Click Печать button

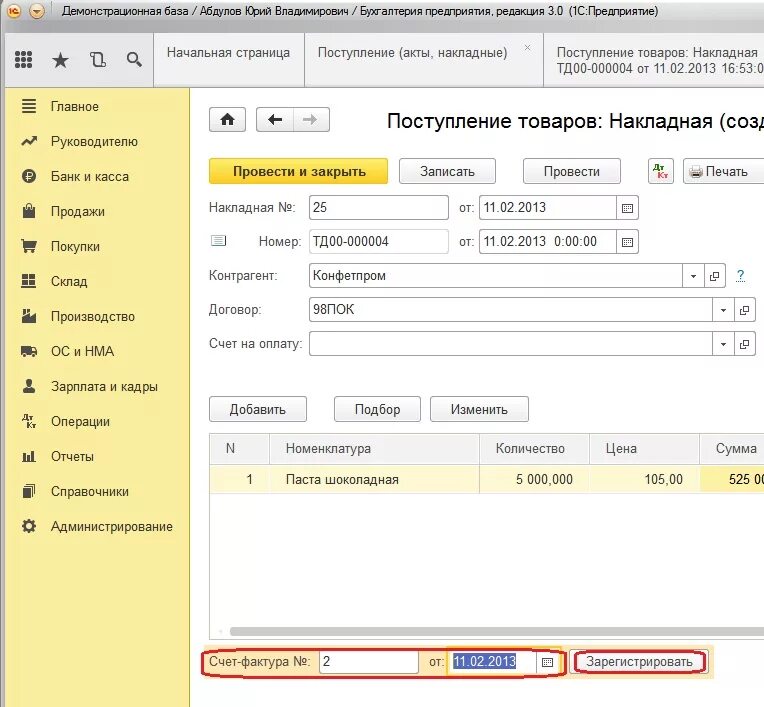(724, 171)
